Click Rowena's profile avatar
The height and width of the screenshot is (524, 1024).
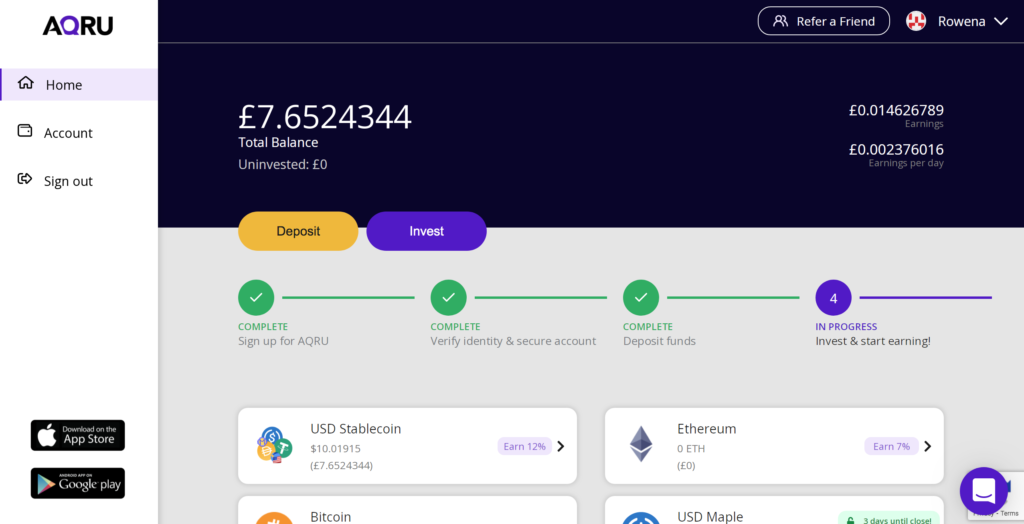click(x=916, y=21)
